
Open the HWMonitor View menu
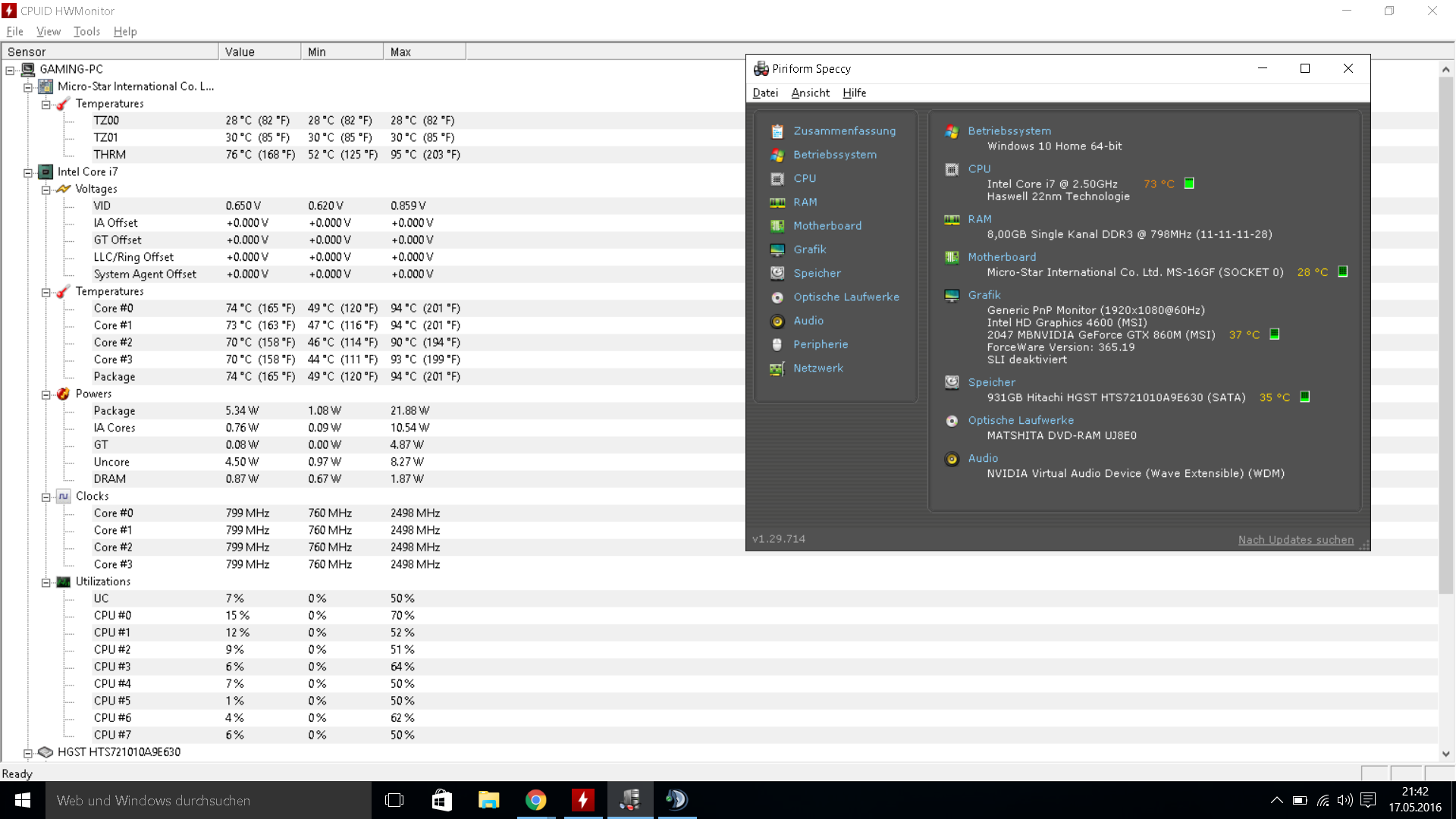(49, 31)
